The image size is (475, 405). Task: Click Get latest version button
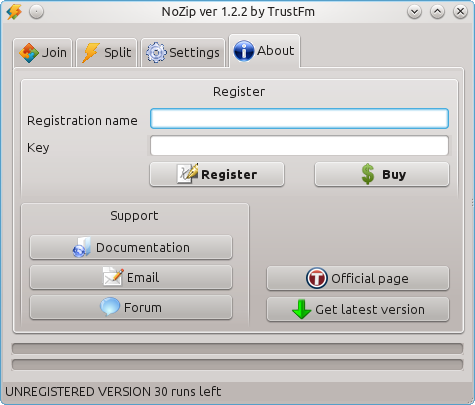click(358, 310)
